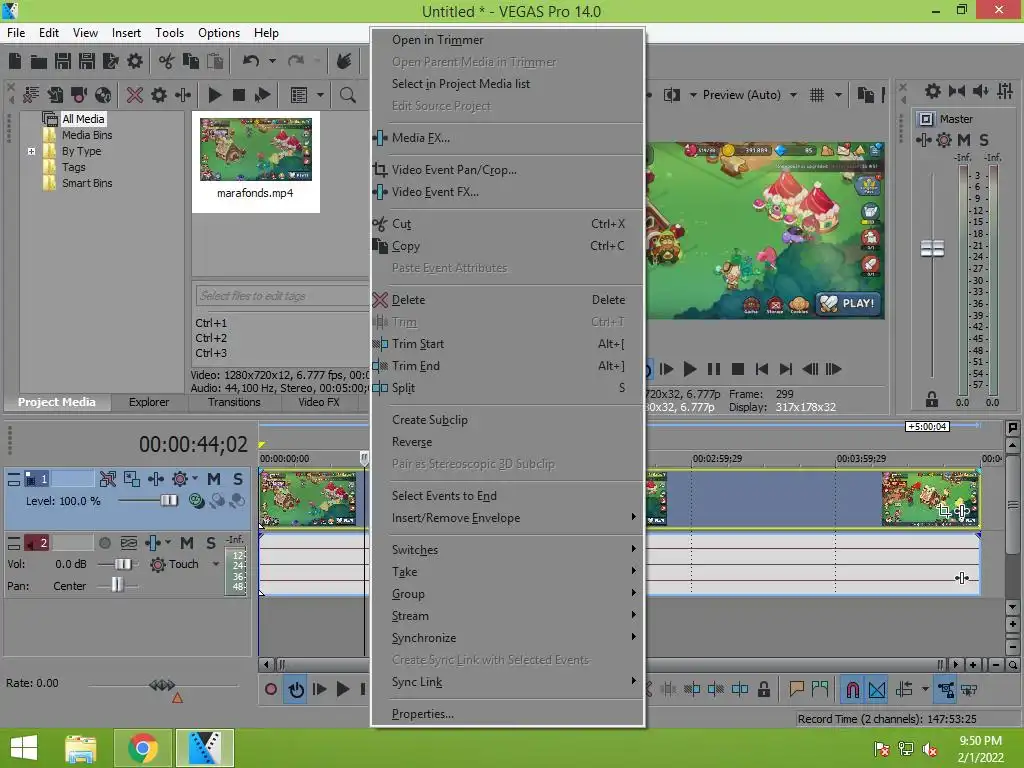
Task: Open Project Properties gear in main toolbar
Action: (x=135, y=61)
